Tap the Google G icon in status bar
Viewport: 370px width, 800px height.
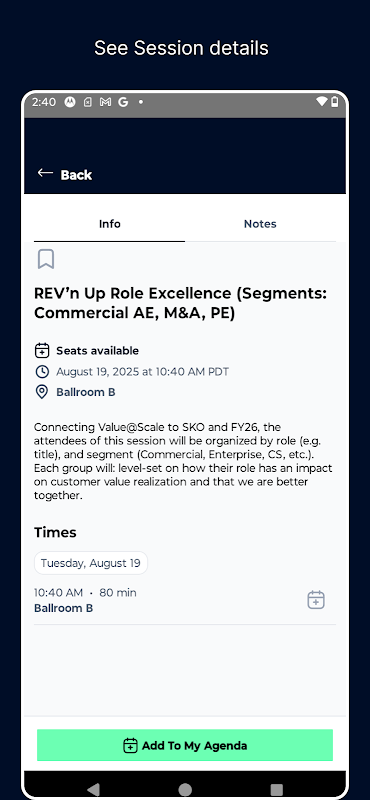point(123,102)
